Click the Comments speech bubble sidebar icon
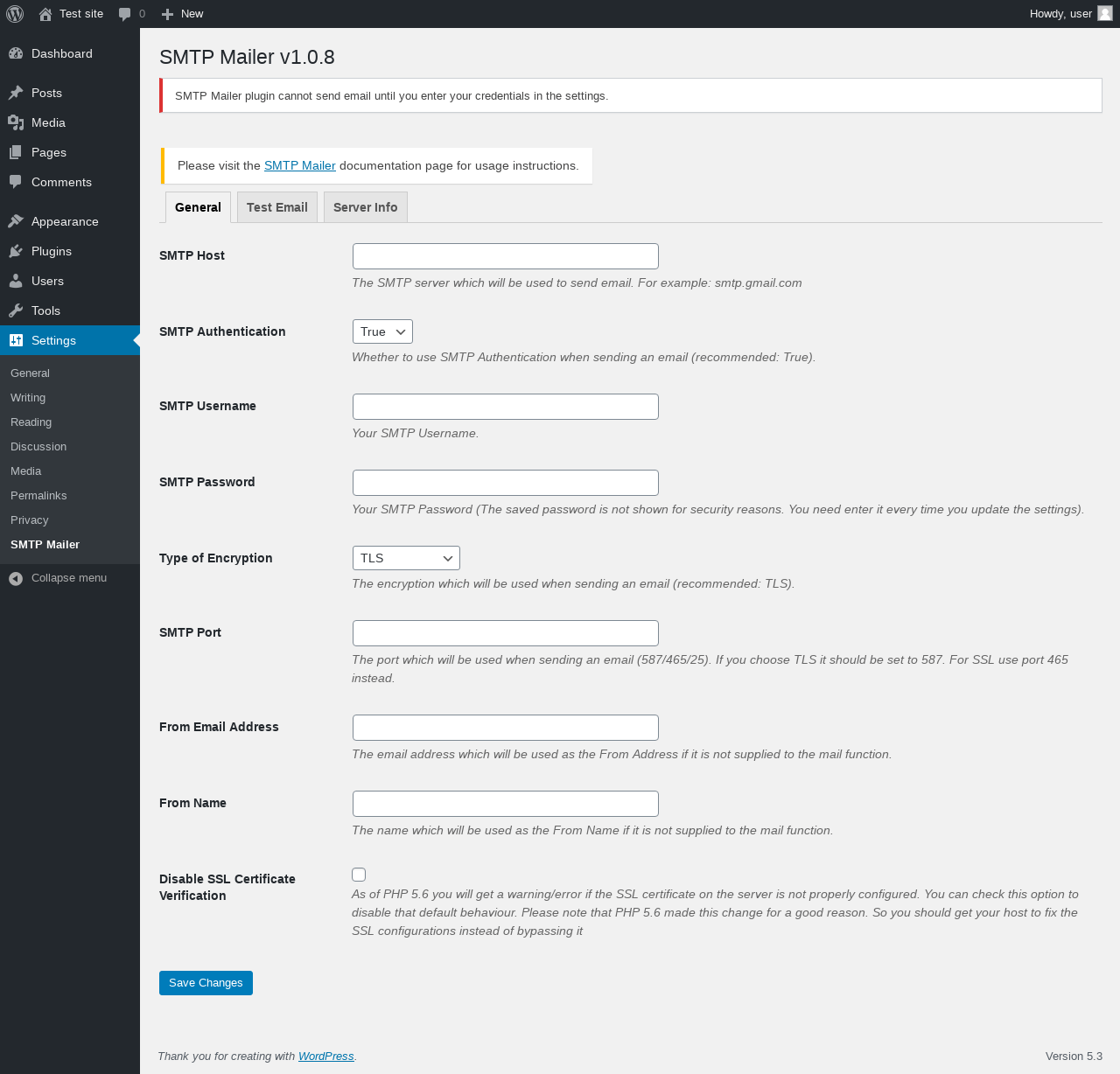Image resolution: width=1120 pixels, height=1074 pixels. coord(16,182)
